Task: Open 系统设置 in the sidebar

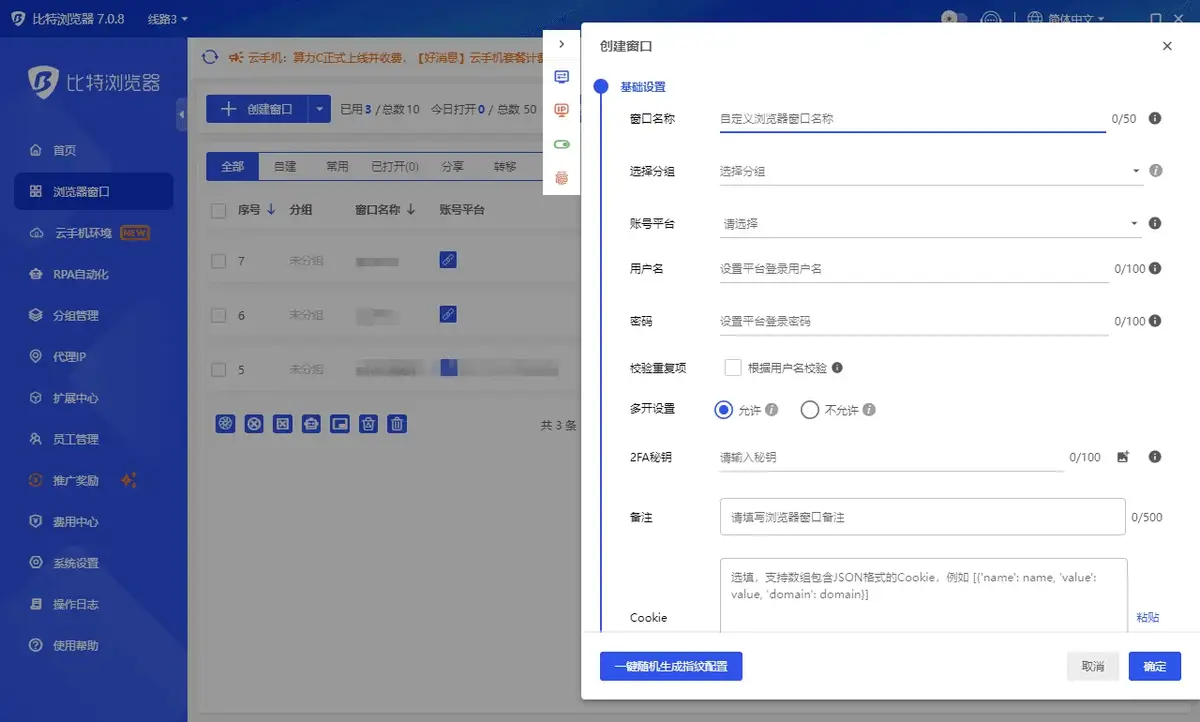Action: click(x=63, y=563)
